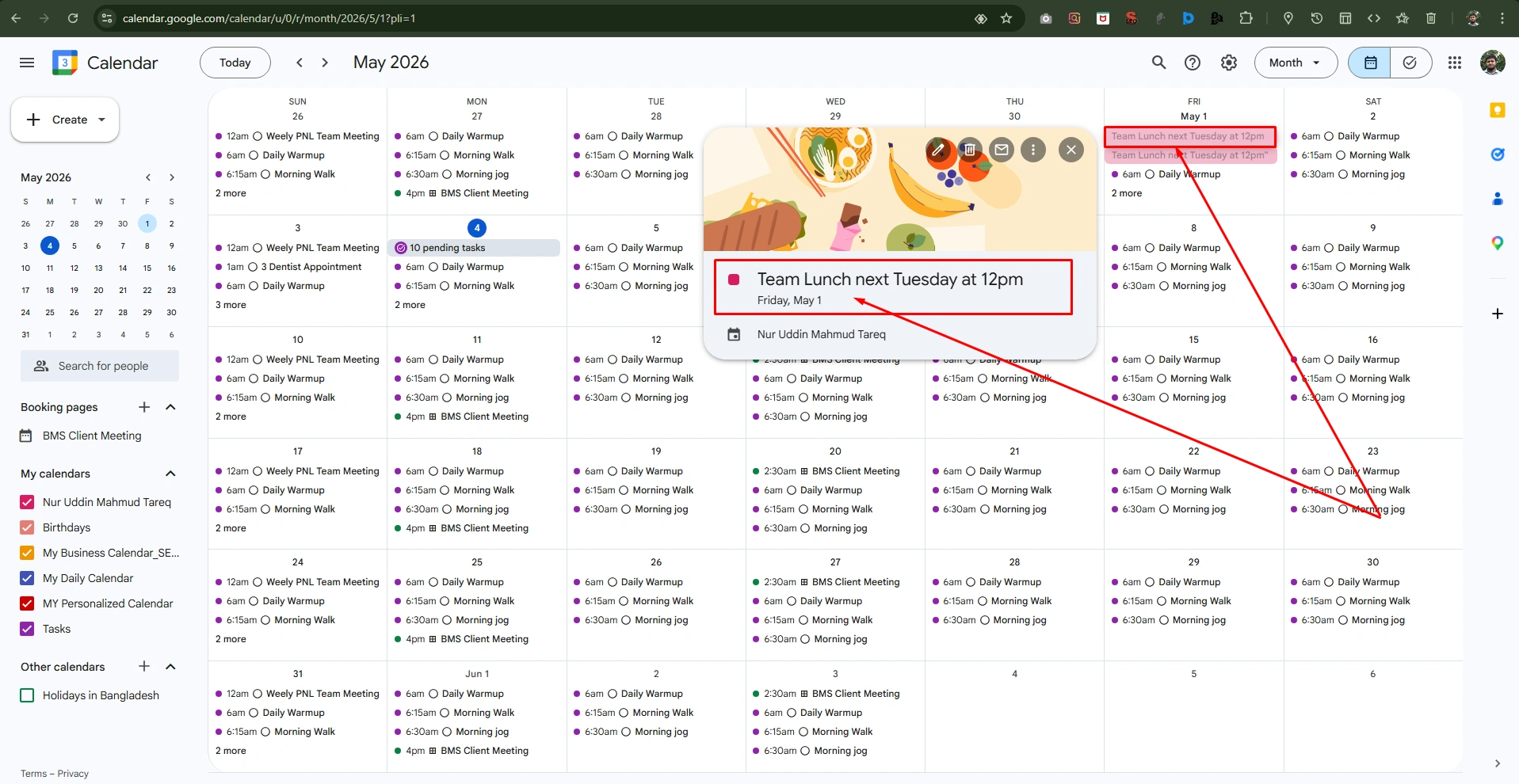1519x784 pixels.
Task: Open the Google account avatar
Action: [1493, 63]
